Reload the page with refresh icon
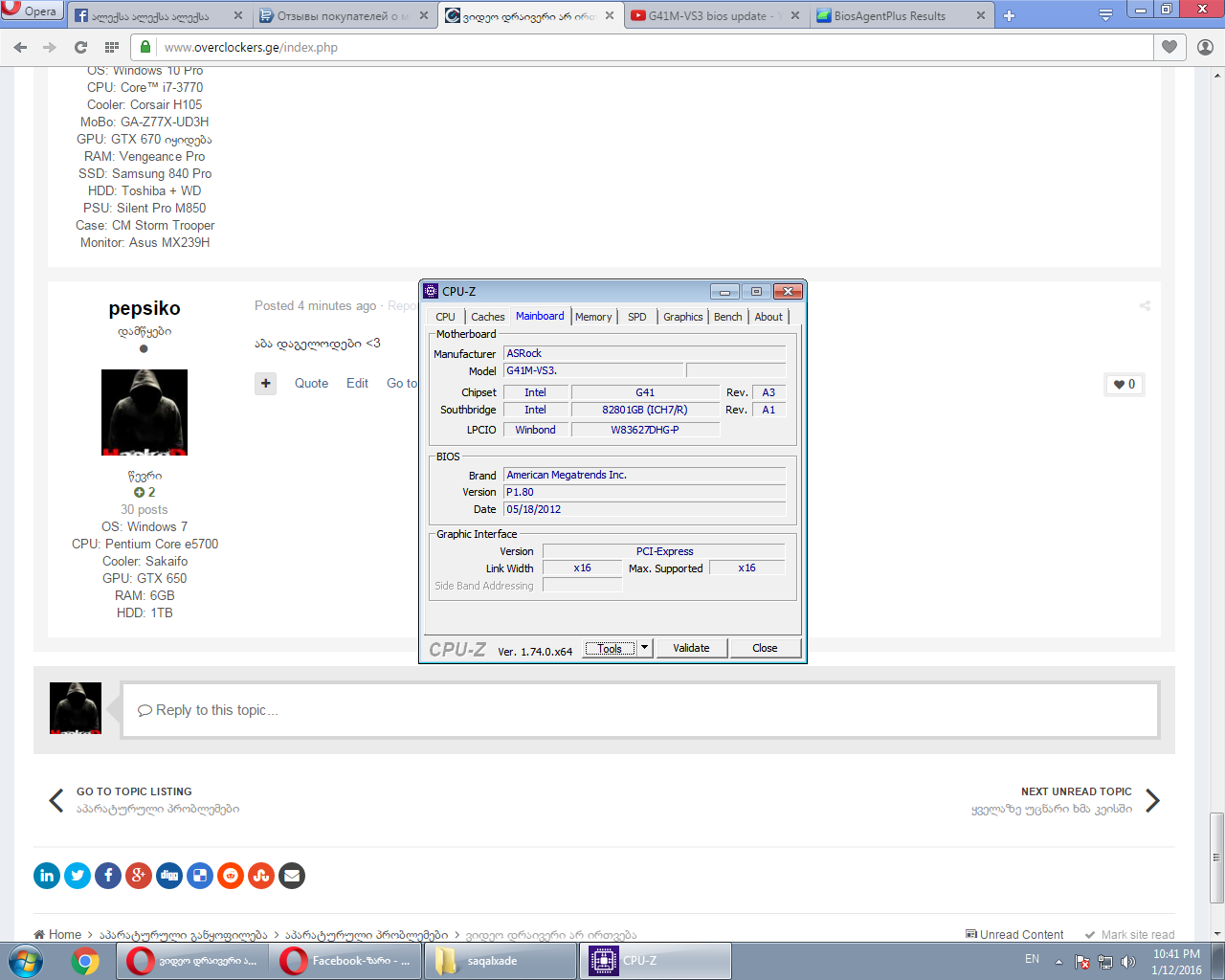 click(x=80, y=47)
